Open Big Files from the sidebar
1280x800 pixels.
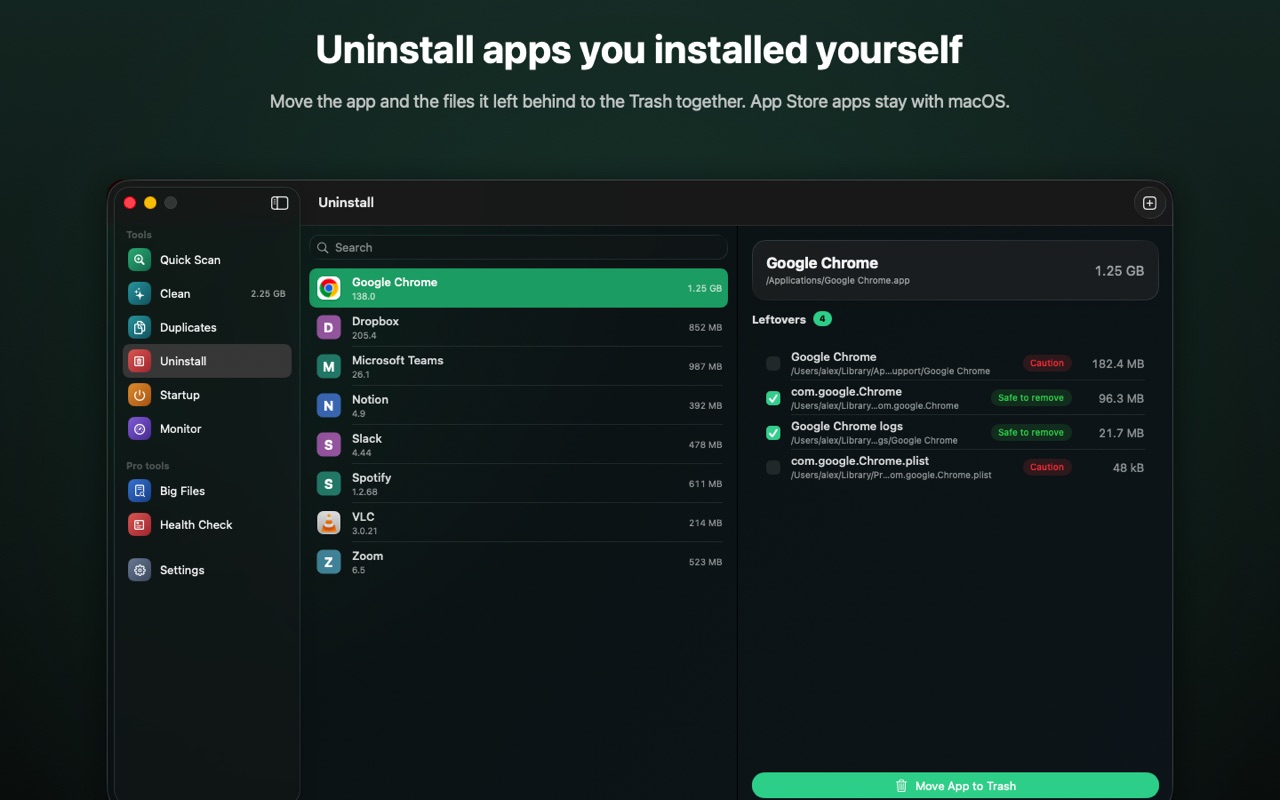coord(207,491)
